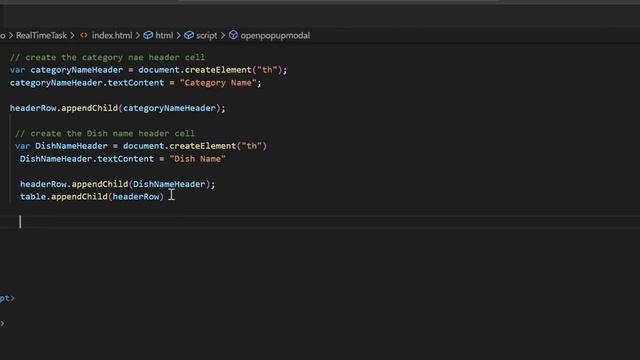Select the openpopupmodal breadcrumb function
640x360 pixels.
(275, 36)
